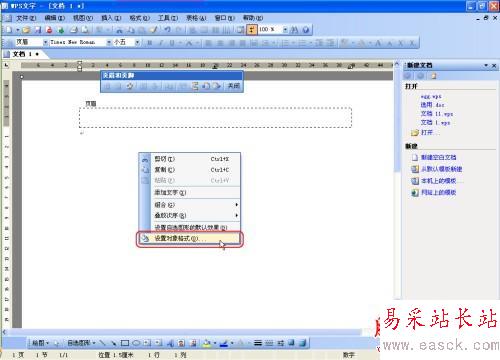
Task: Choose 设置对象格式 from context menu
Action: pos(189,239)
